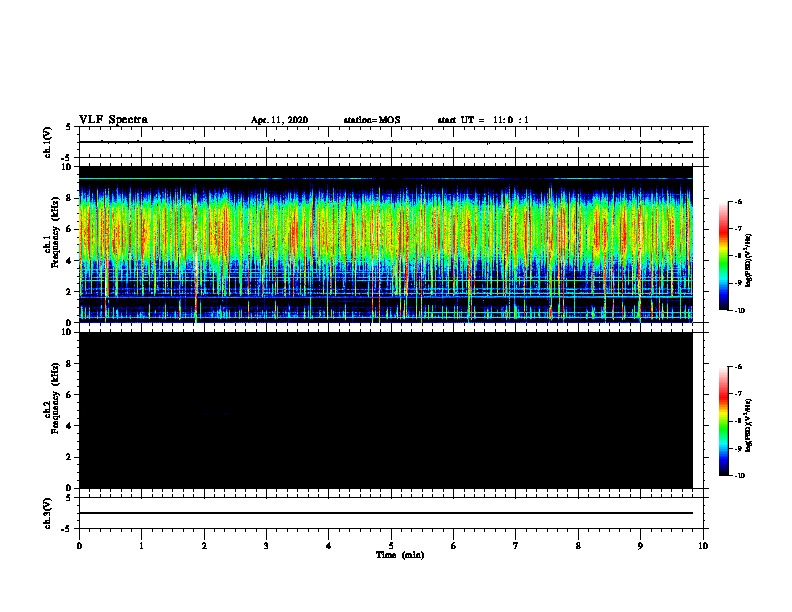Click the '4' kHz tick on ch.2 axis

[69, 426]
